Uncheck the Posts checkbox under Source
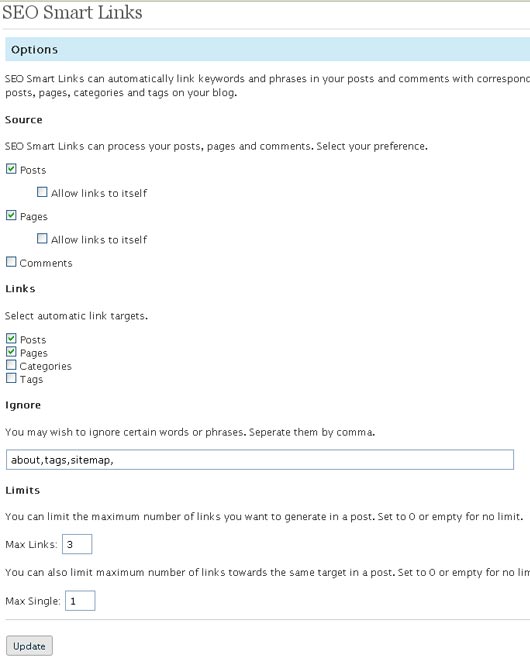The height and width of the screenshot is (665, 530). pyautogui.click(x=11, y=169)
